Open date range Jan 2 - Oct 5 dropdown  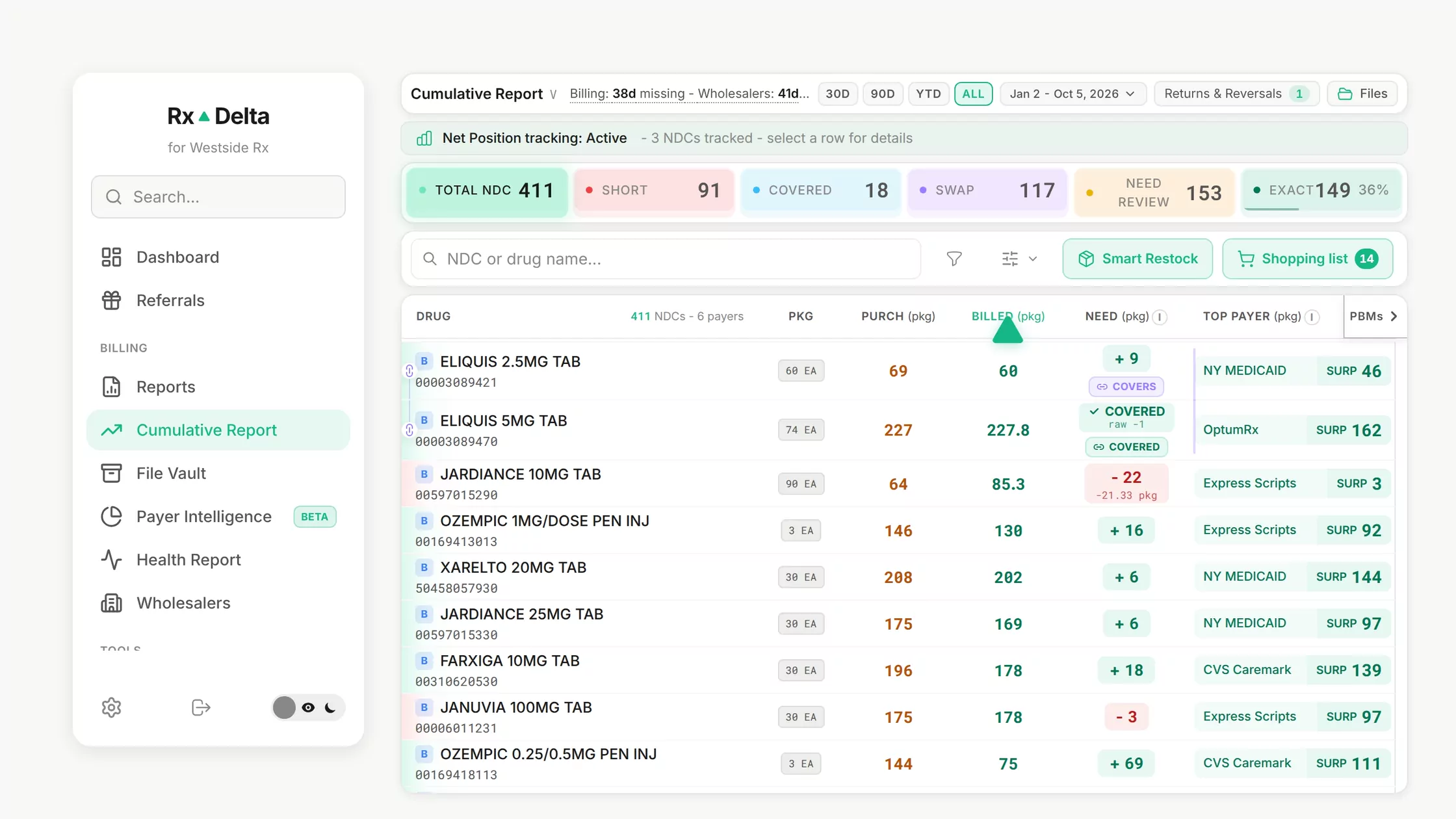point(1072,94)
